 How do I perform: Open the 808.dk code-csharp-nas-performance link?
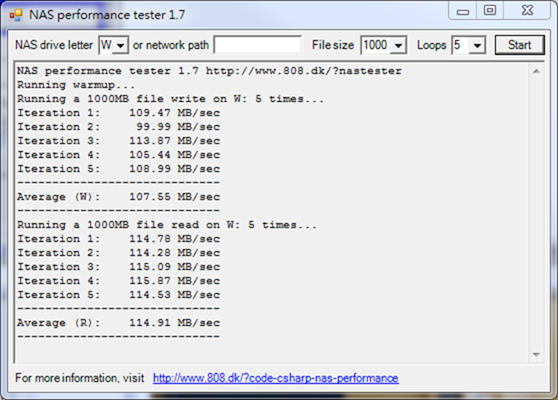(x=275, y=378)
